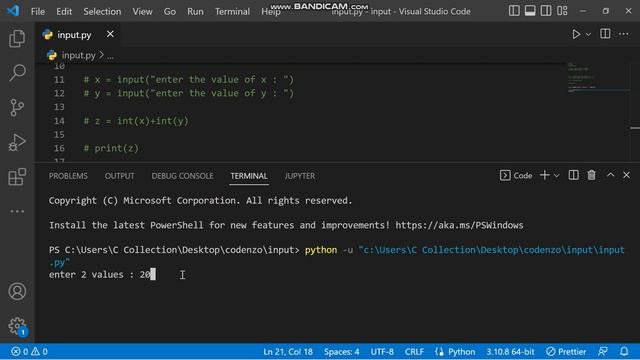
Task: Open the terminal launch profile dropdown
Action: 556,176
